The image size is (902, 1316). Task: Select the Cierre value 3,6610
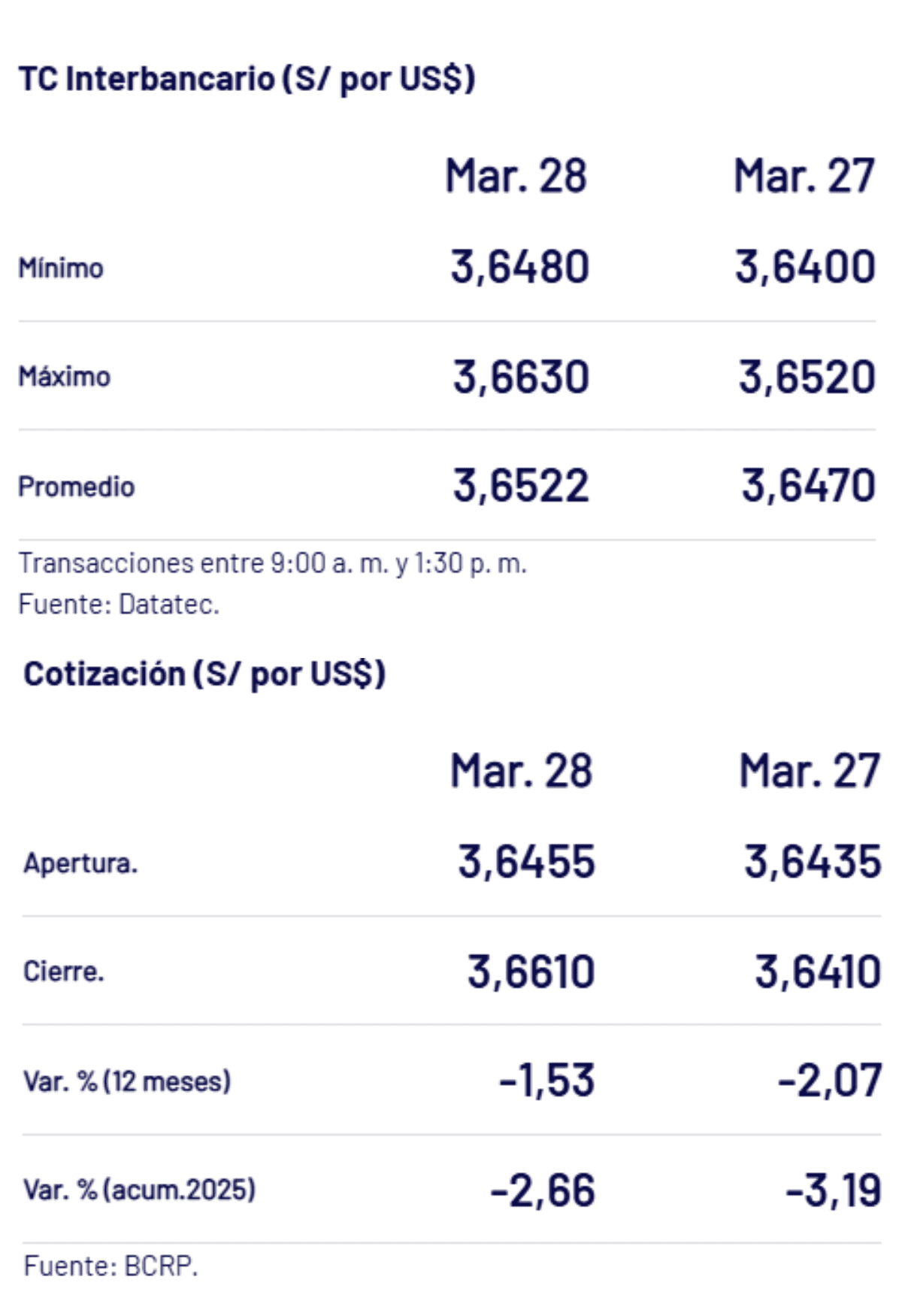tap(531, 972)
